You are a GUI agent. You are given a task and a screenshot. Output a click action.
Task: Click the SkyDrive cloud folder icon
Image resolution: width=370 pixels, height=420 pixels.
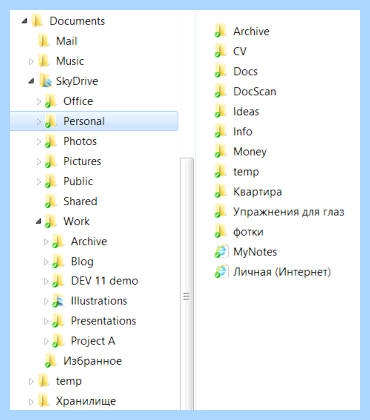45,81
